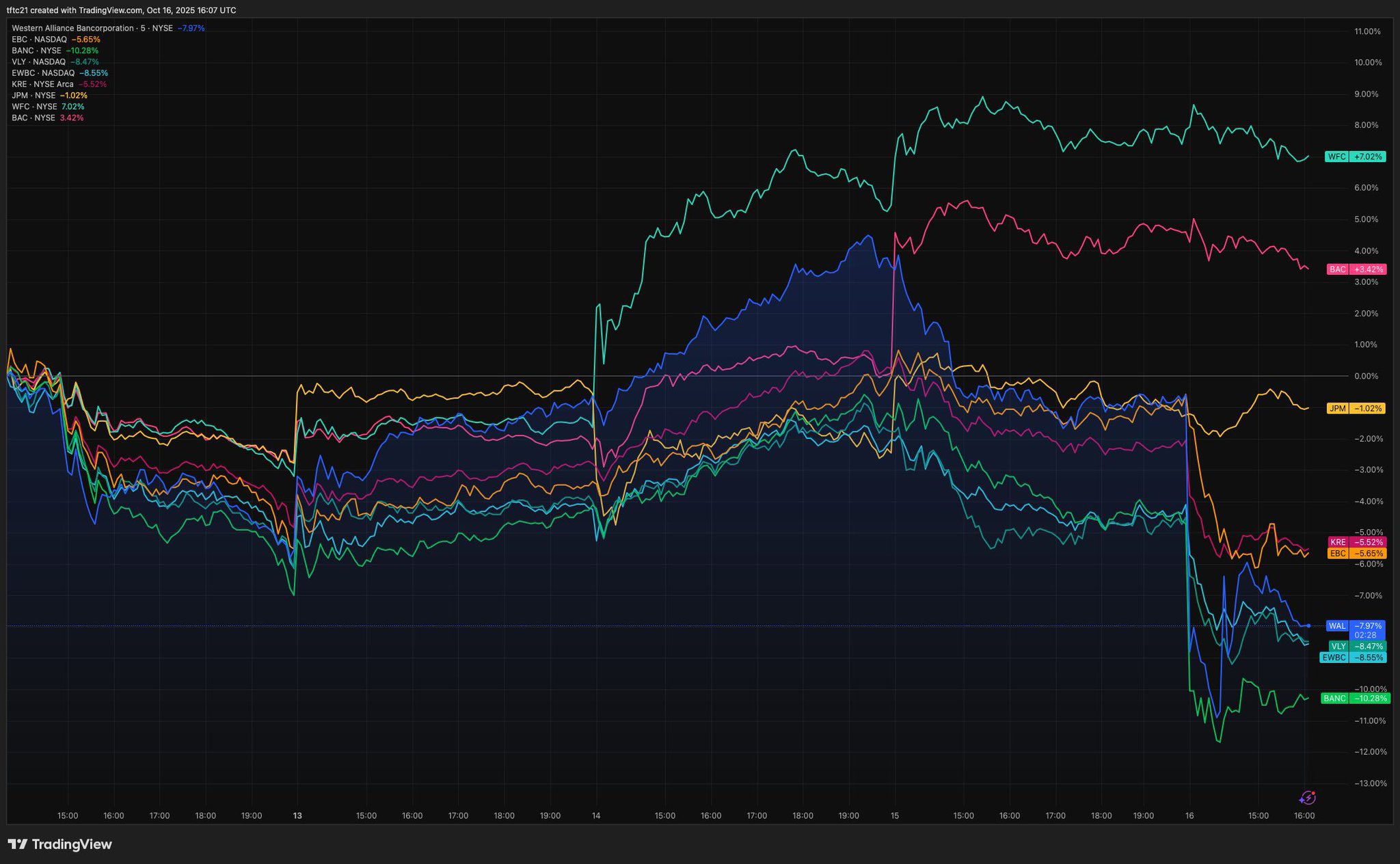Click the BANC −10.28% price label
Viewport: 1400px width, 864px height.
coord(1355,699)
